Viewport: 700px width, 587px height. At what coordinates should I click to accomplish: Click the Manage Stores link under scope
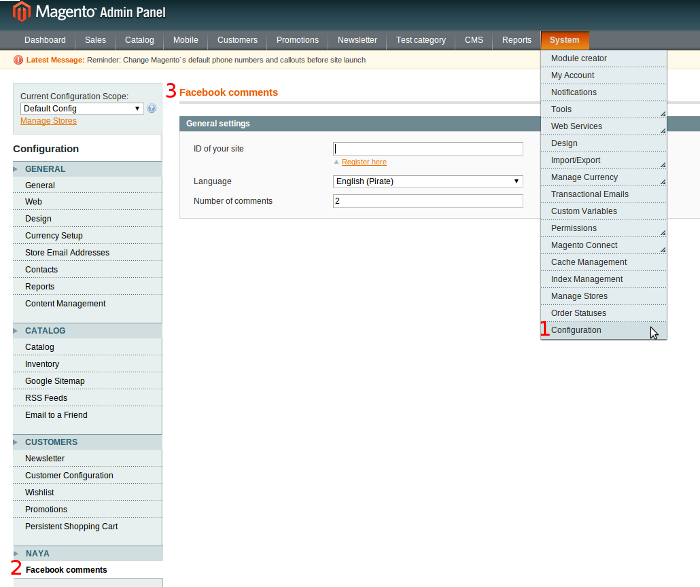coord(48,121)
